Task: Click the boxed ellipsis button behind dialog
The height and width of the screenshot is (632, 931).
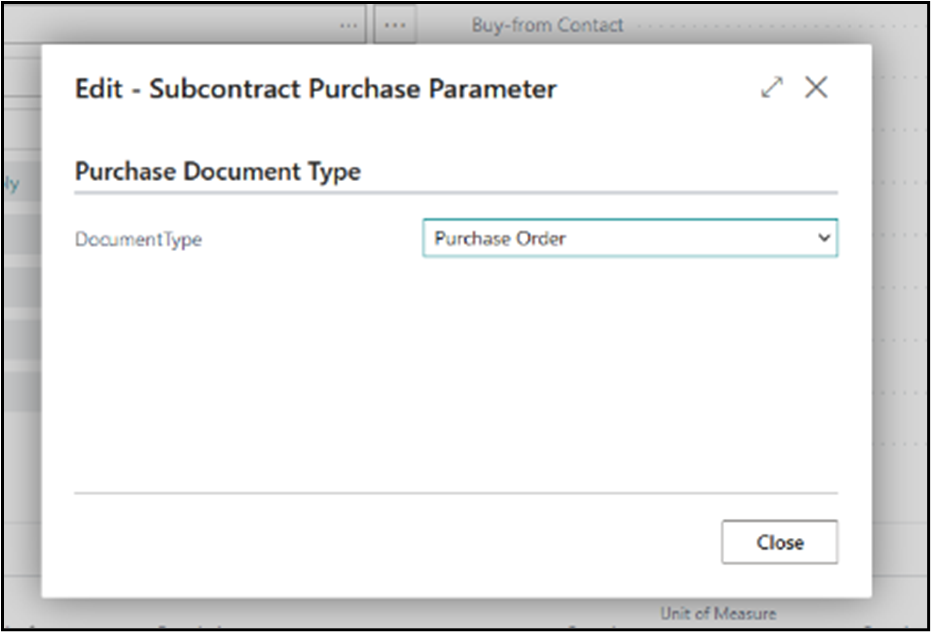Action: click(395, 25)
